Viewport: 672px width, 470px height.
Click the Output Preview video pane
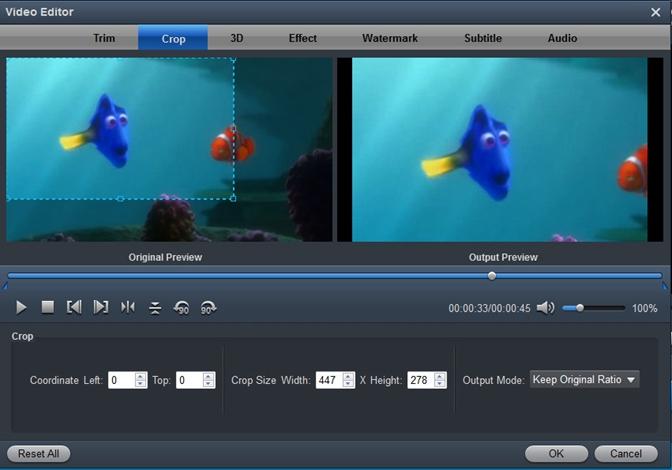(500, 150)
